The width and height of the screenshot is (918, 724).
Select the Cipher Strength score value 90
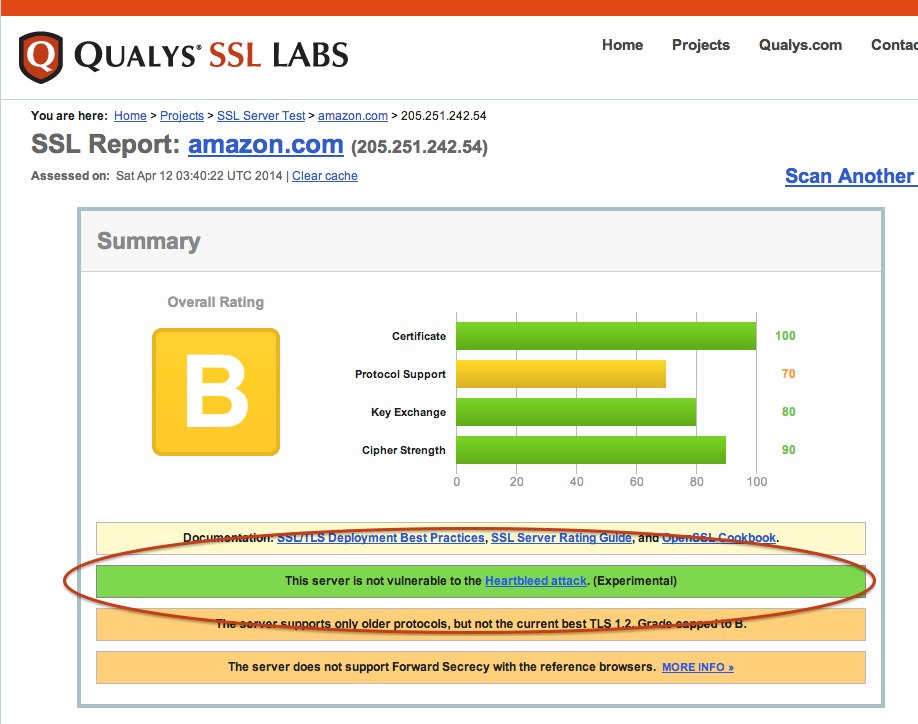[789, 450]
